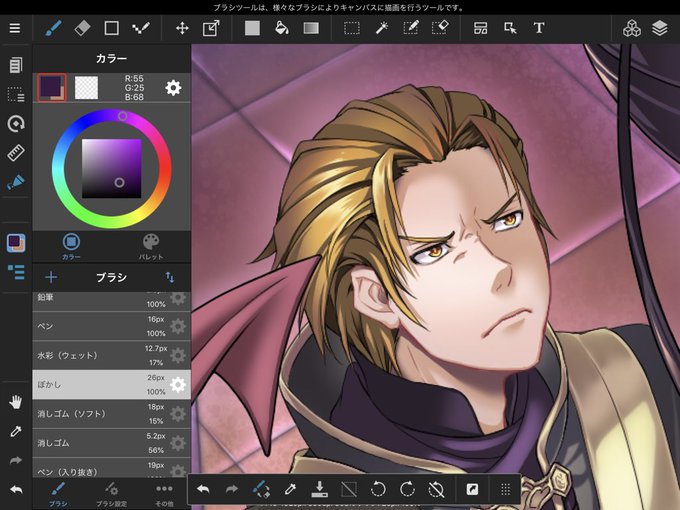Select the eyedropper in left sidebar

click(16, 432)
